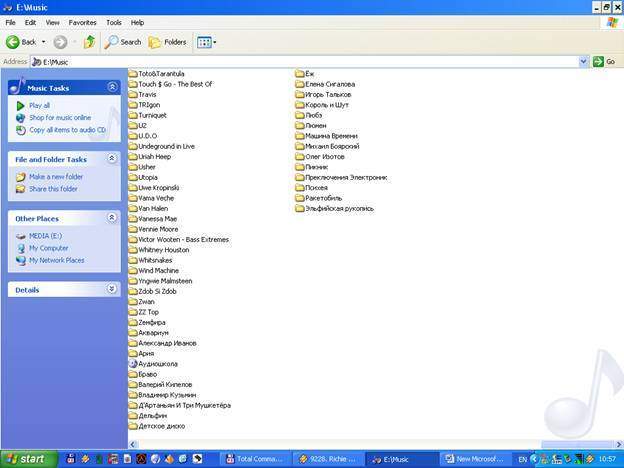Image resolution: width=624 pixels, height=468 pixels.
Task: Open the Favorites menu
Action: (82, 21)
